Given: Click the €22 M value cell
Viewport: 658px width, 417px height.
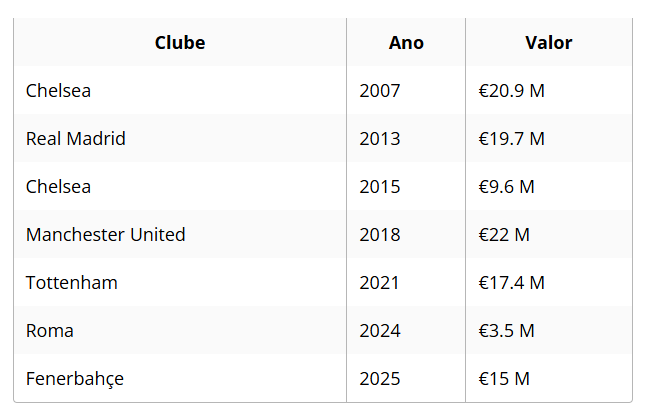Looking at the screenshot, I should [x=504, y=235].
